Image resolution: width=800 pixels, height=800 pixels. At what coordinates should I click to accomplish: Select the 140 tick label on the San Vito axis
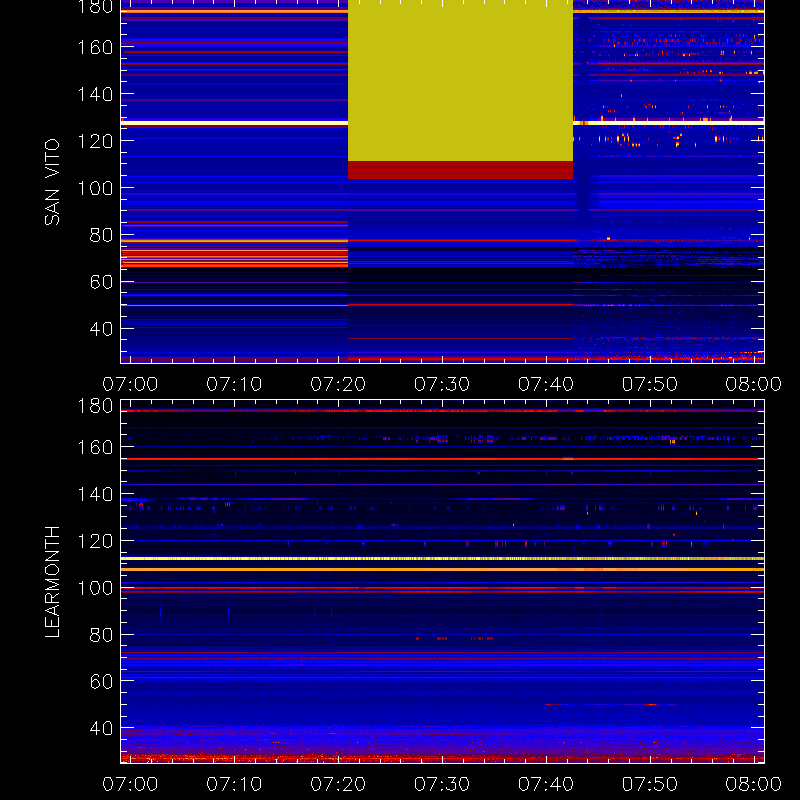pos(95,94)
